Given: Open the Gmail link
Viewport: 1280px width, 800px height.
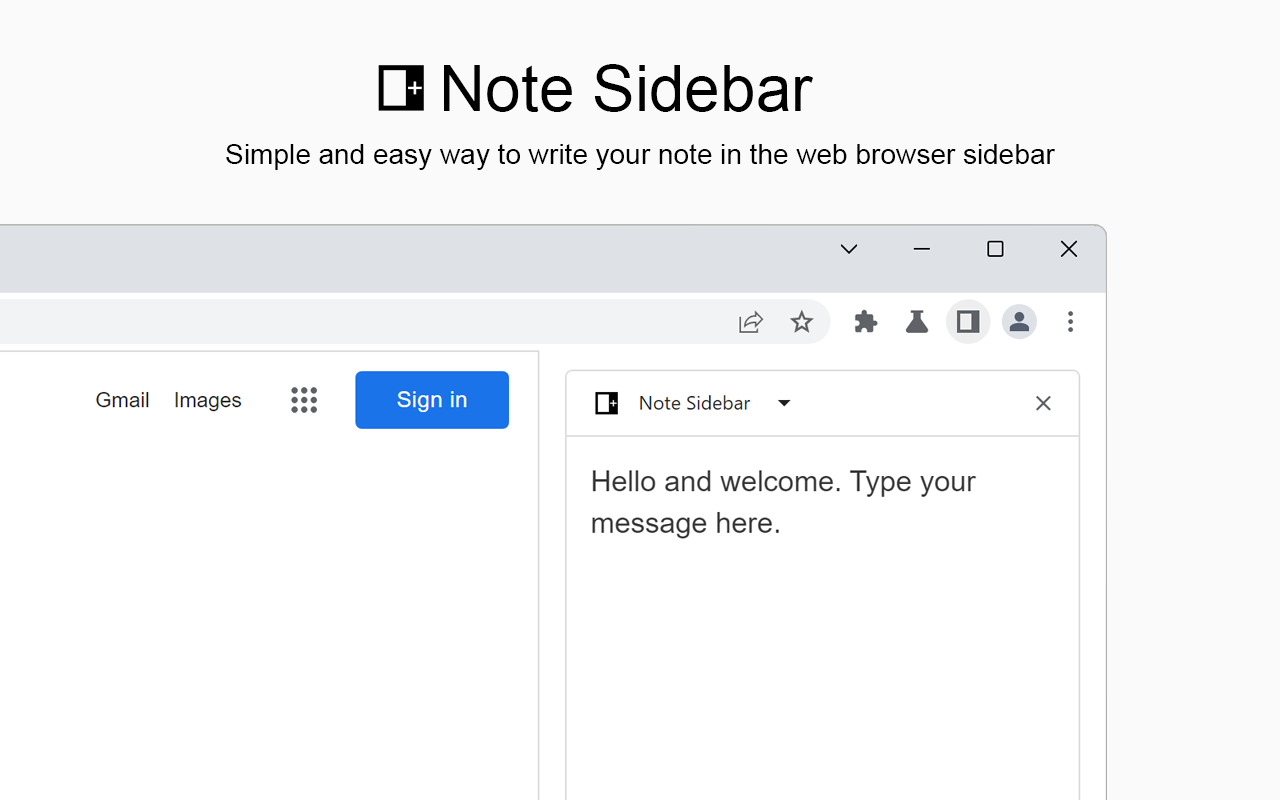Looking at the screenshot, I should [x=122, y=400].
